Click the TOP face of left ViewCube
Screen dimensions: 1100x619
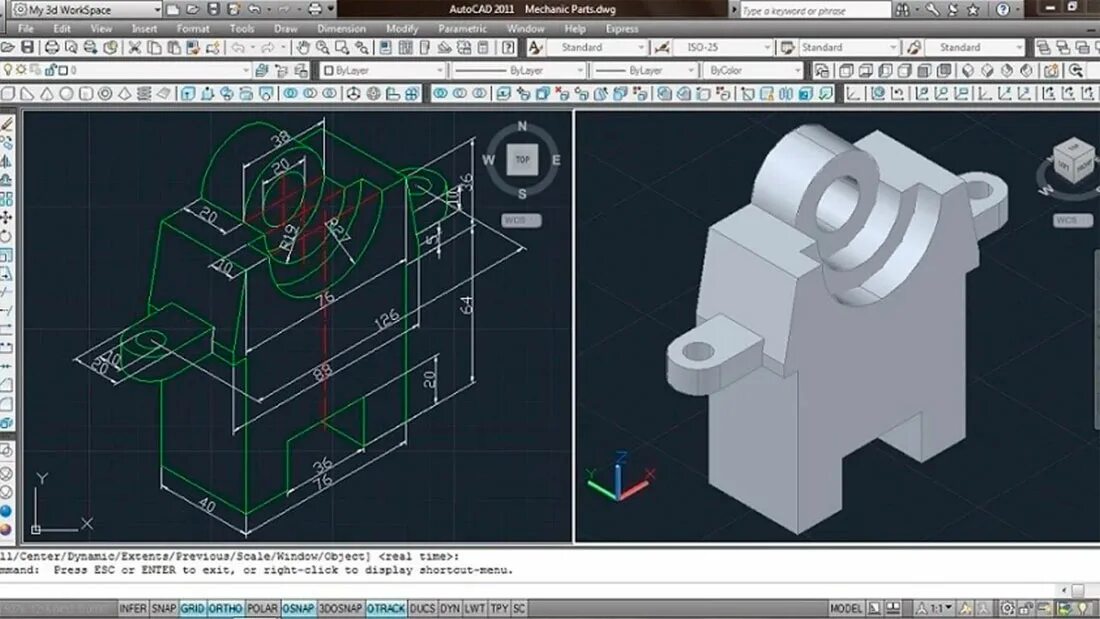pyautogui.click(x=523, y=160)
